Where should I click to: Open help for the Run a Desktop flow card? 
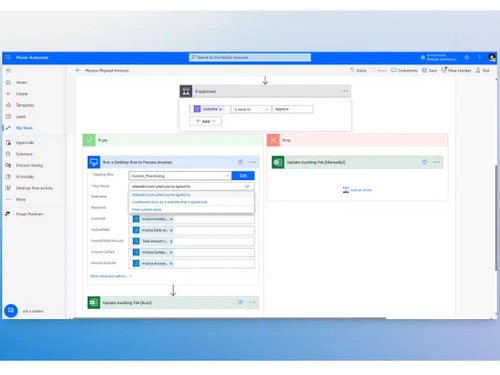[240, 162]
